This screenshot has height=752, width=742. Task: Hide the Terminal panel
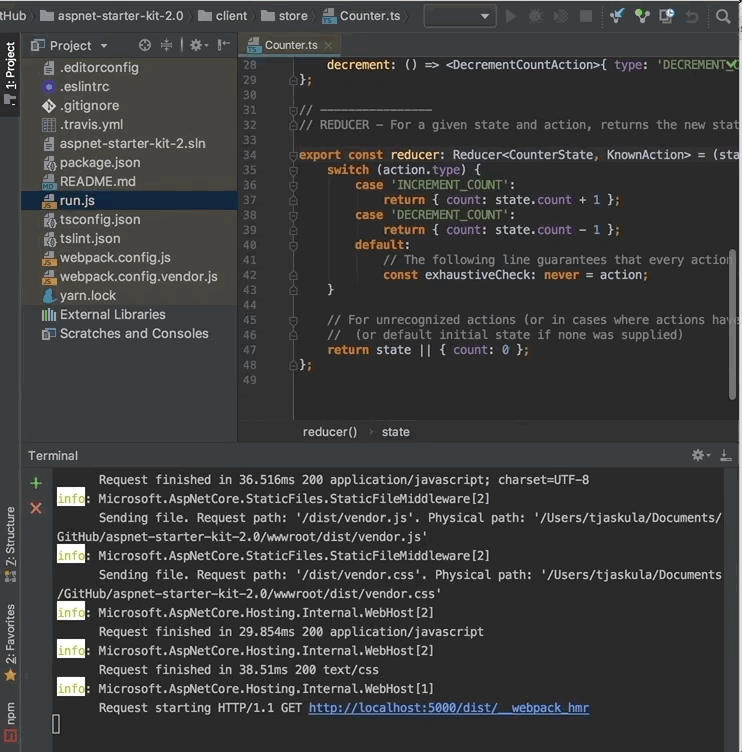(726, 455)
